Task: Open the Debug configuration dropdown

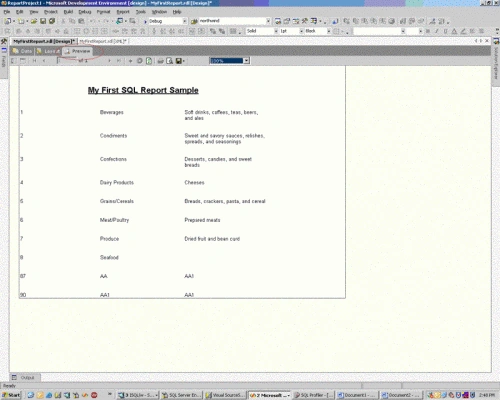Action: pyautogui.click(x=184, y=21)
